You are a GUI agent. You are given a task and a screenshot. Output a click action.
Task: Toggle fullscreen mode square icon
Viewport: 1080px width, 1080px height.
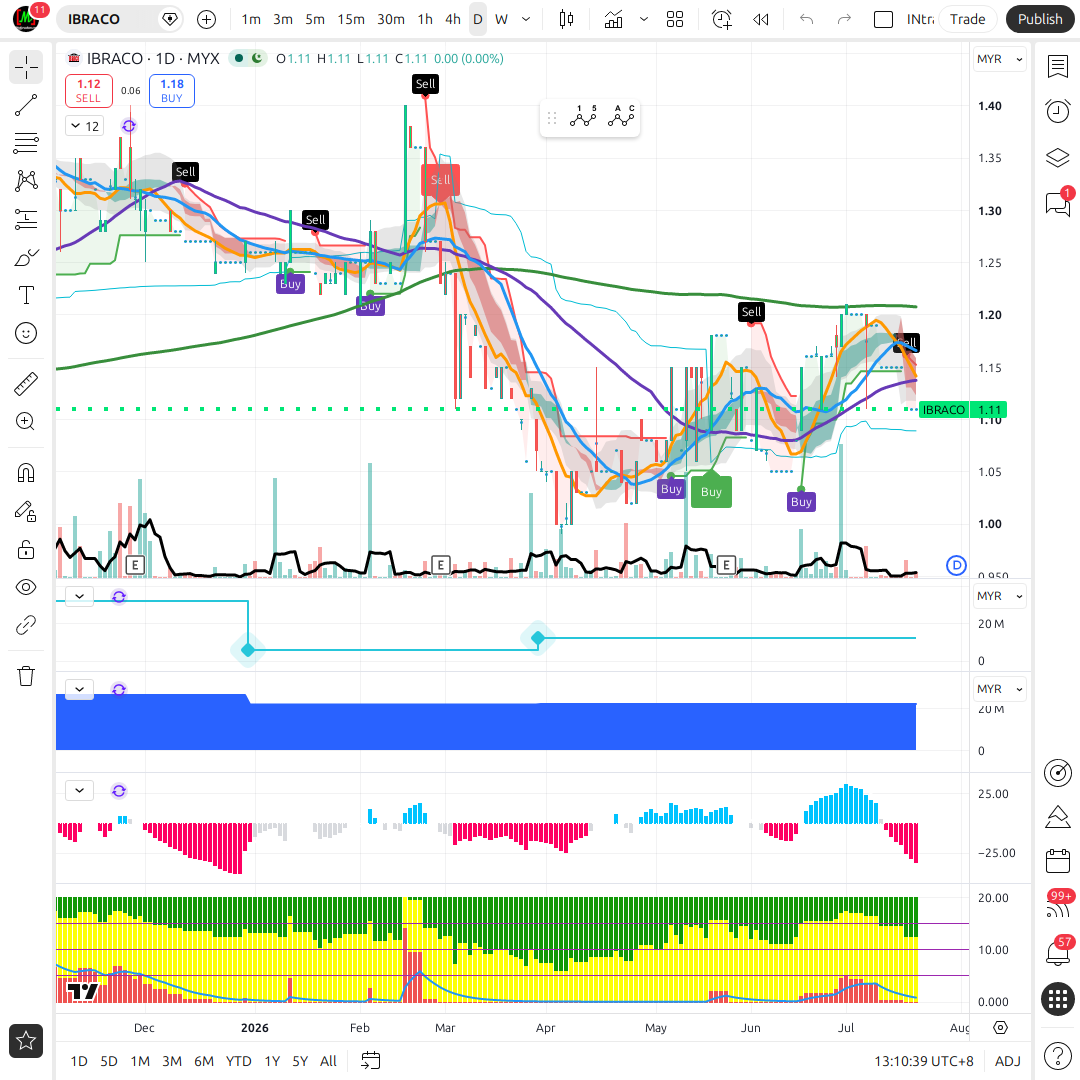tap(883, 19)
